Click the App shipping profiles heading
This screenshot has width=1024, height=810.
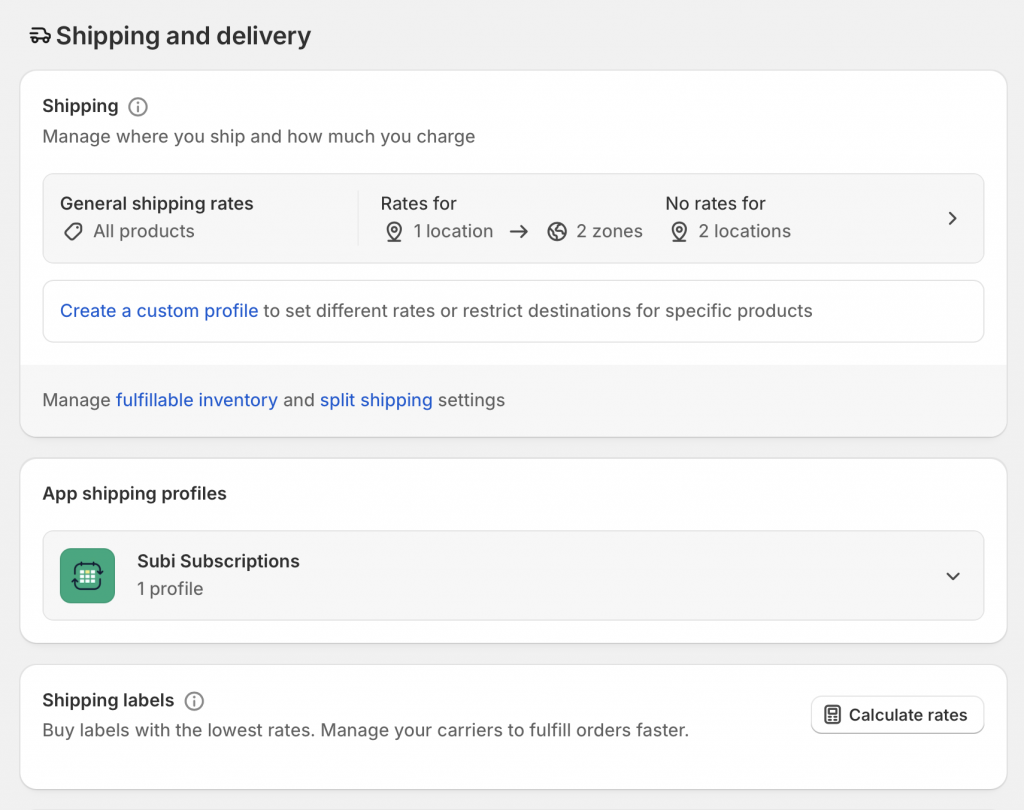(135, 493)
